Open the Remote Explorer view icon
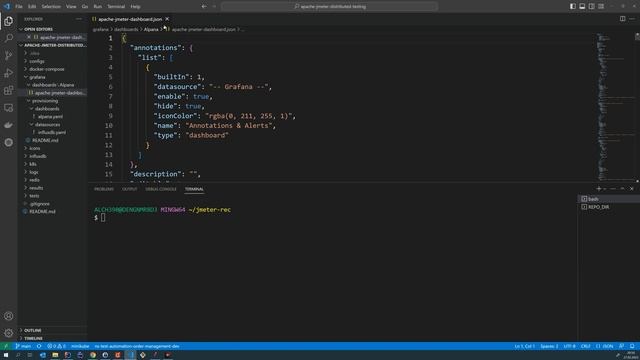The height and width of the screenshot is (360, 640). point(9,108)
